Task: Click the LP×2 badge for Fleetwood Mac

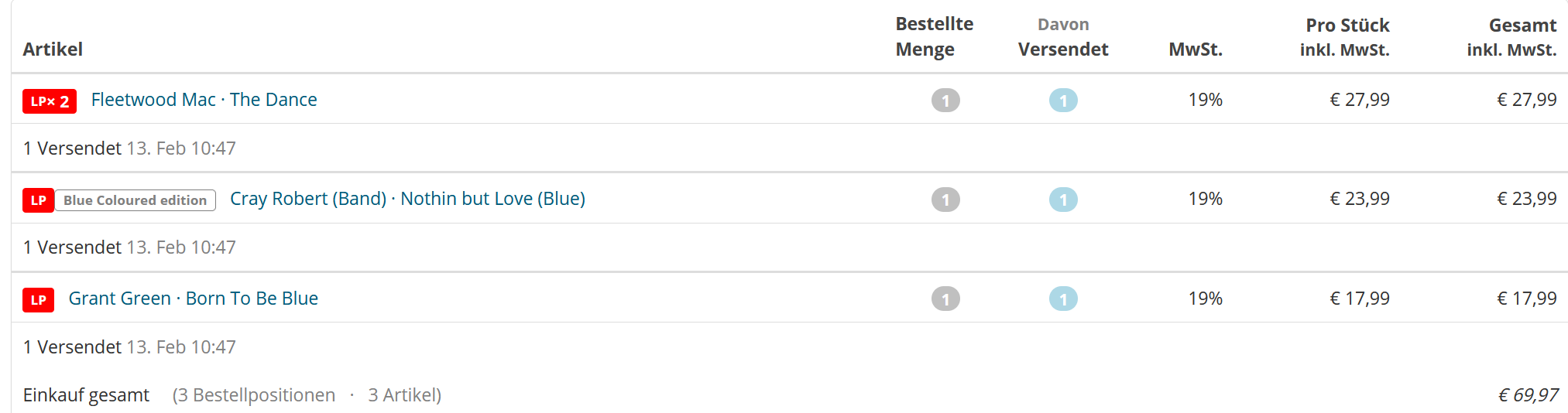Action: [50, 101]
